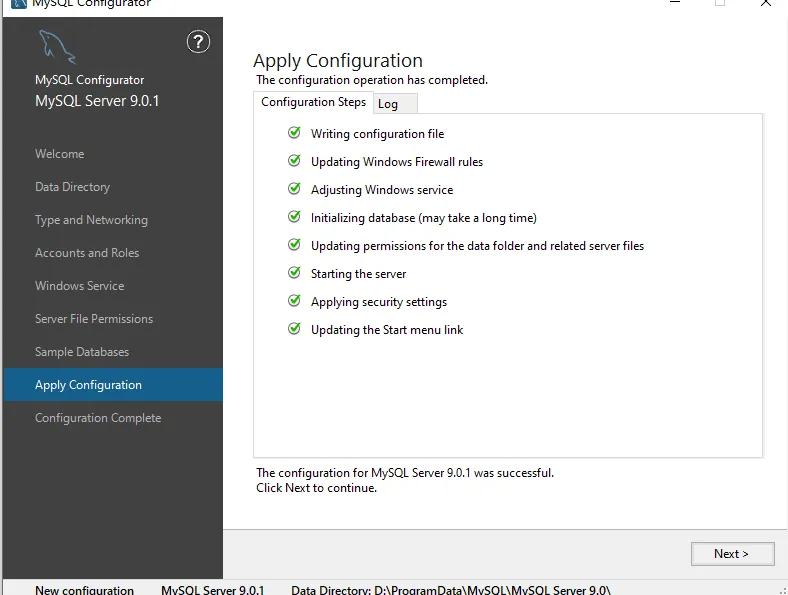
Task: Open the Accounts and Roles step
Action: click(x=87, y=253)
